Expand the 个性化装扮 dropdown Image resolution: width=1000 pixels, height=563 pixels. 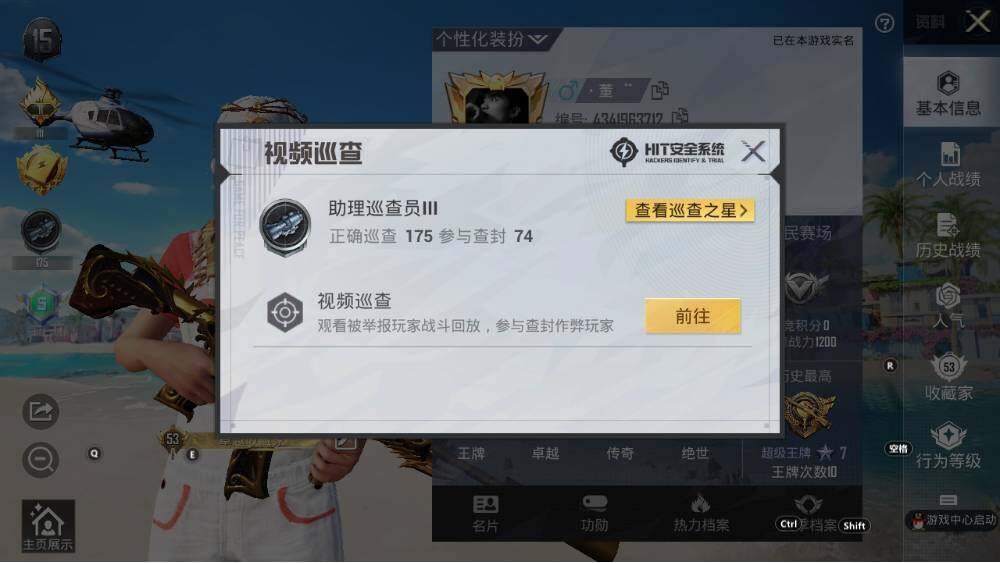tap(492, 40)
